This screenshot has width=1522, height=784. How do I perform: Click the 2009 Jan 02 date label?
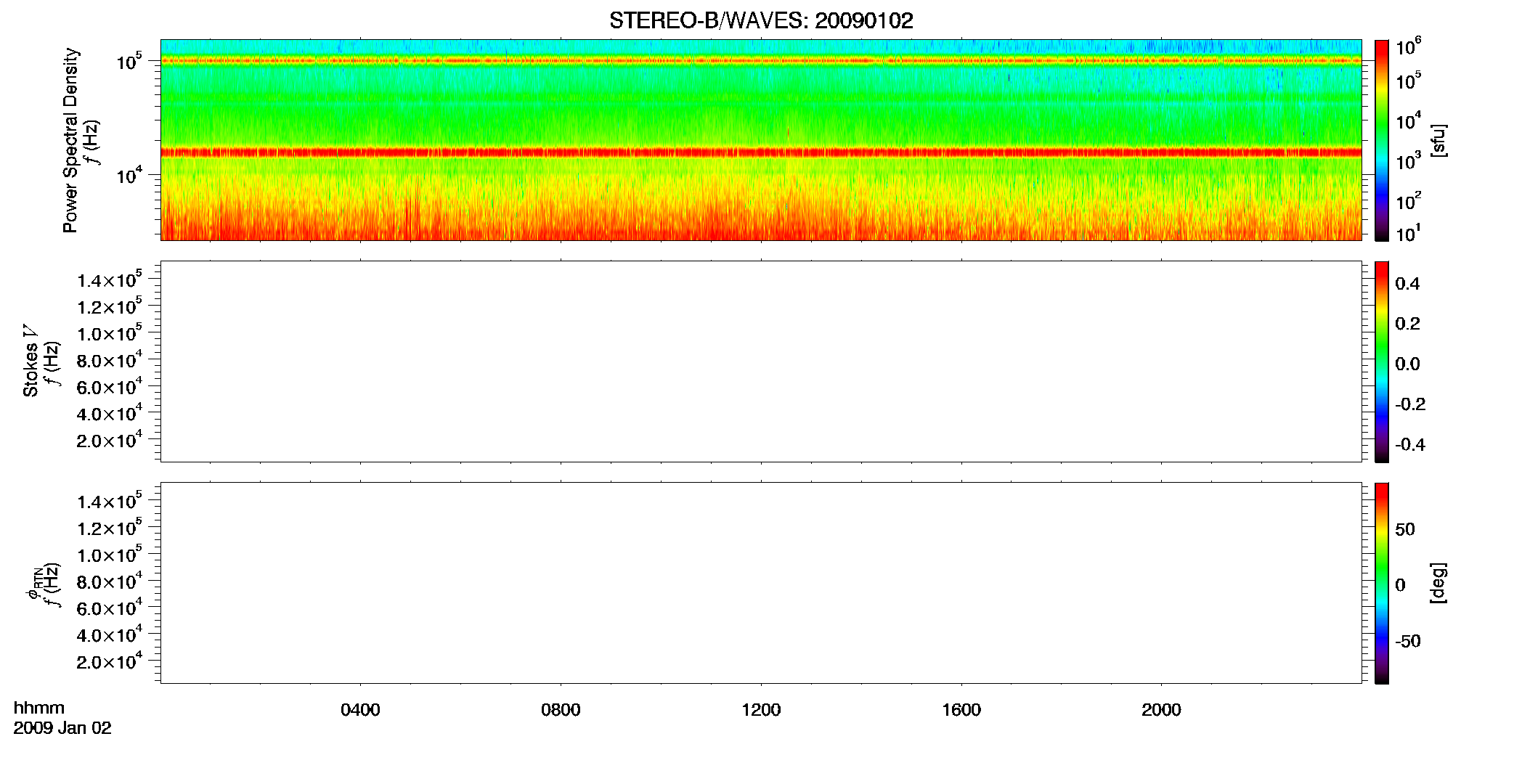tap(62, 728)
